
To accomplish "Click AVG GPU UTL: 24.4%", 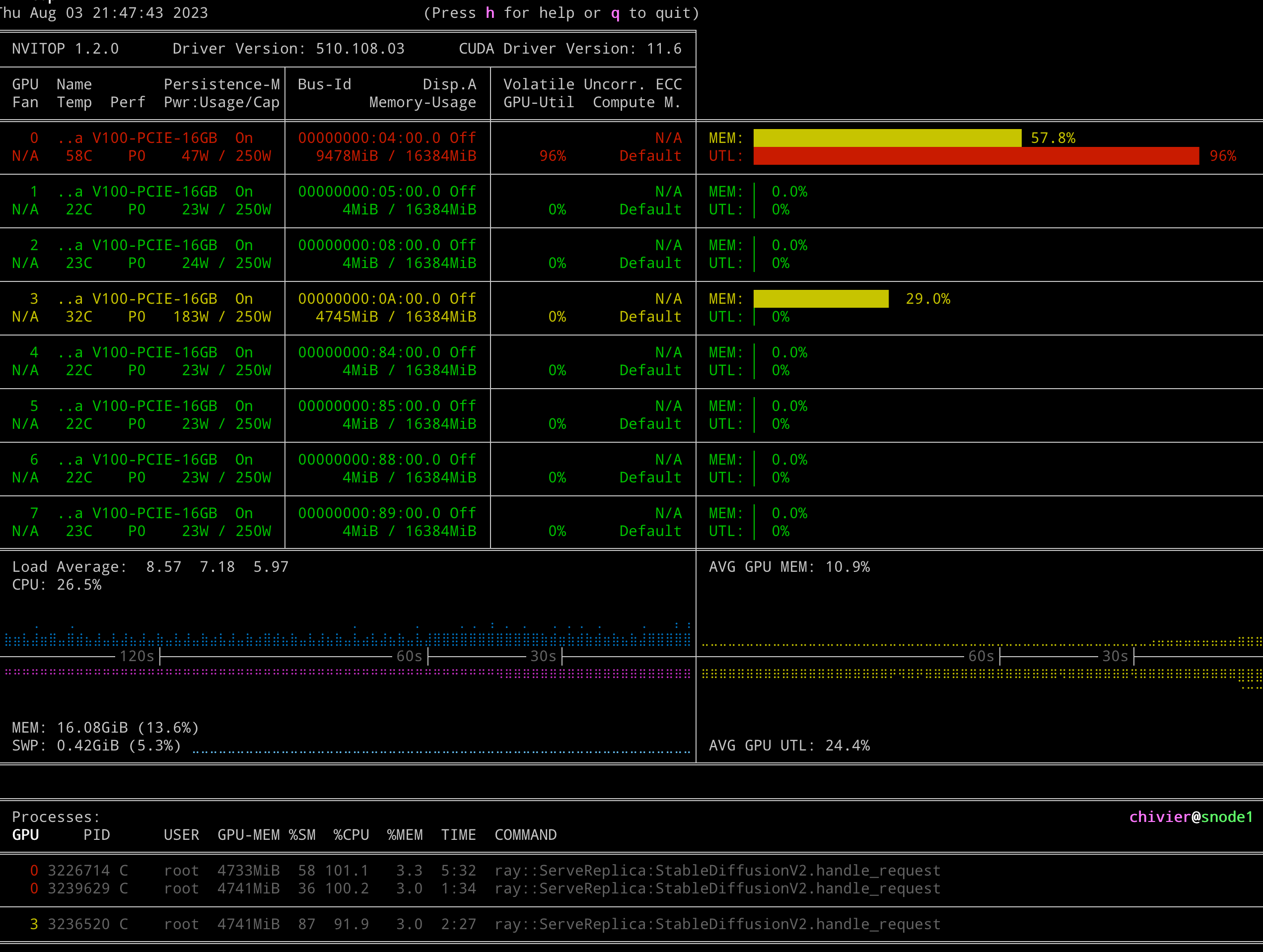I will coord(789,746).
